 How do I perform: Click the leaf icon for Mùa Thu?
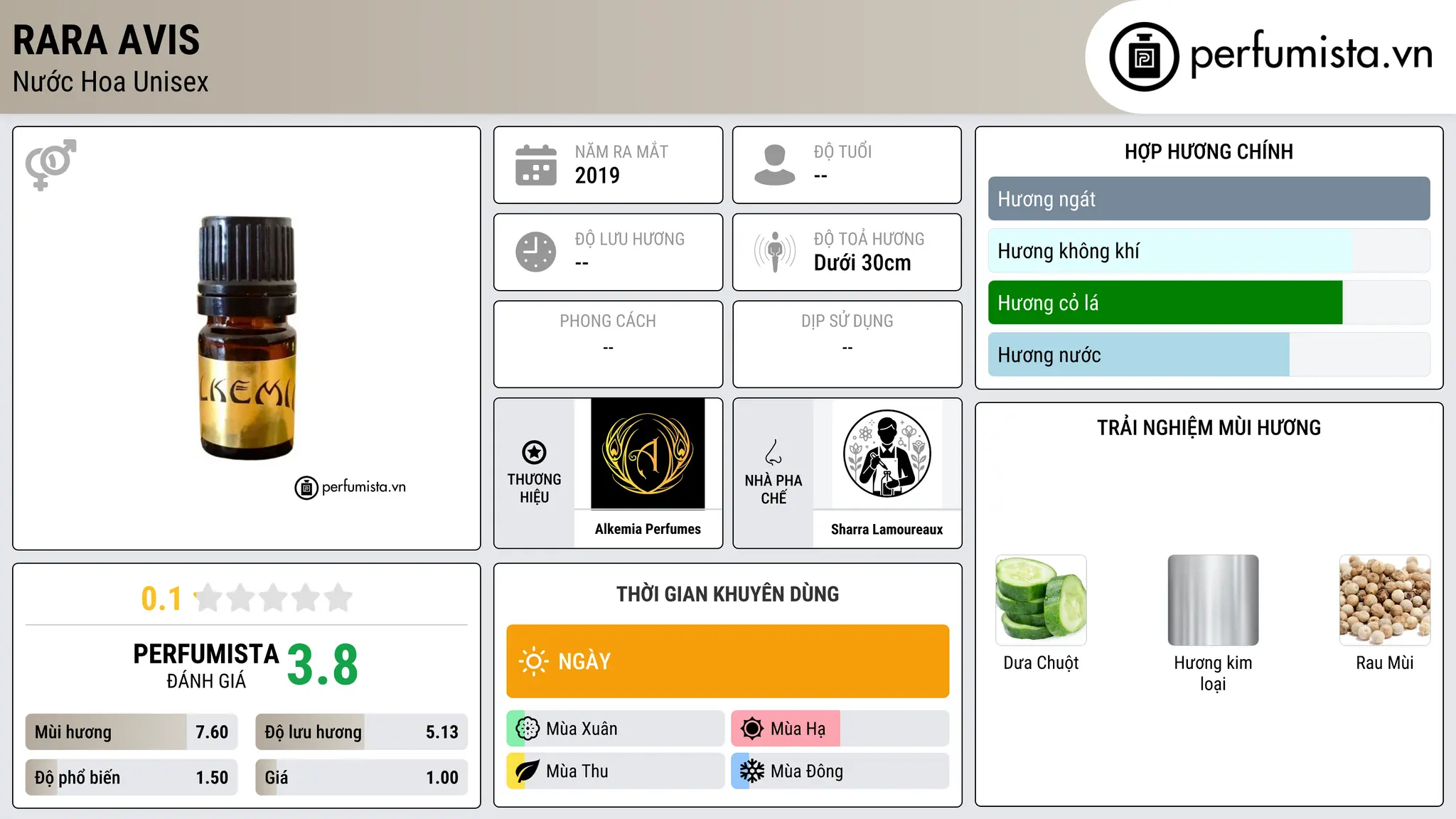528,771
